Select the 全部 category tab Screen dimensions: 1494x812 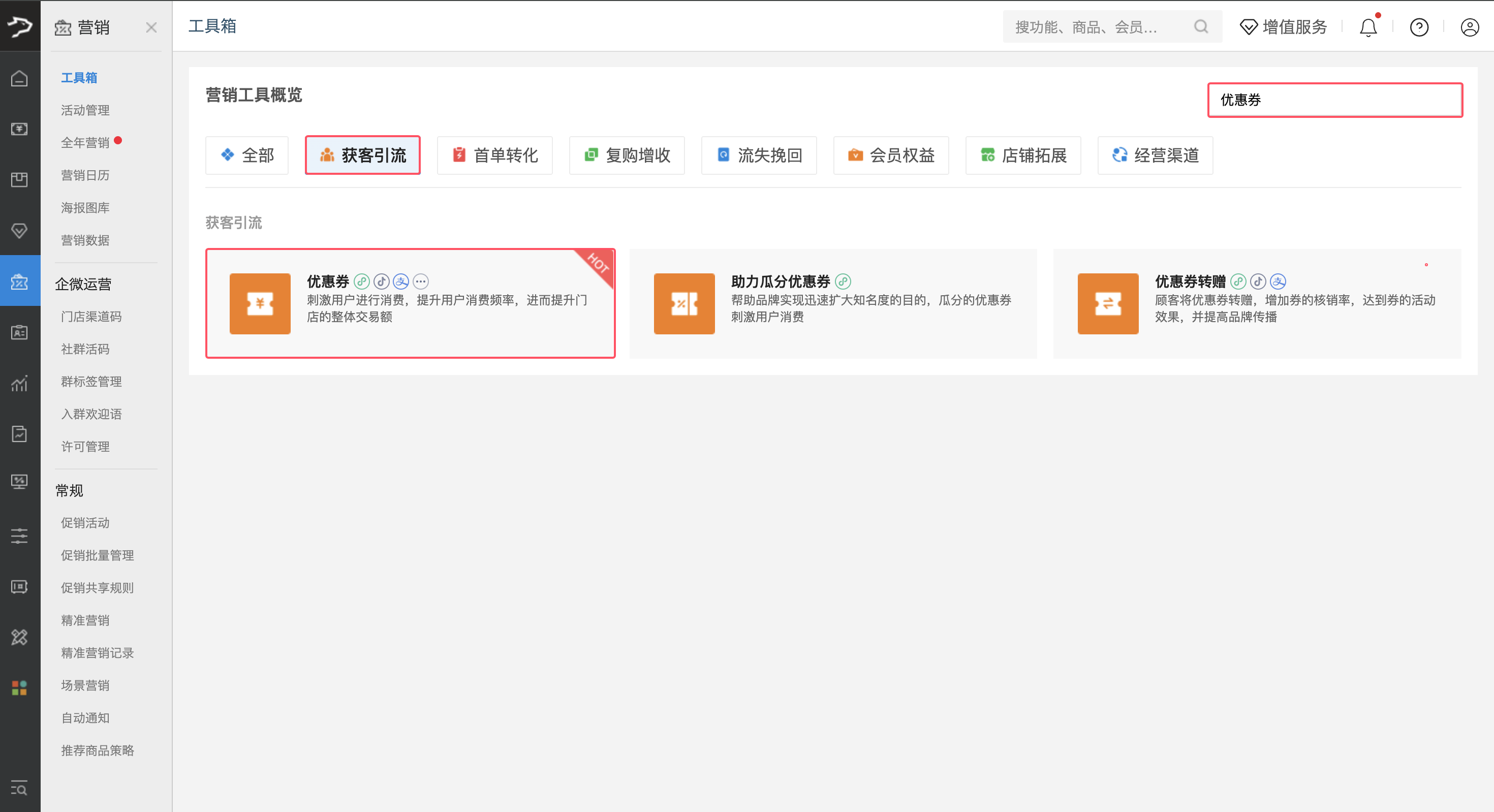pos(247,155)
